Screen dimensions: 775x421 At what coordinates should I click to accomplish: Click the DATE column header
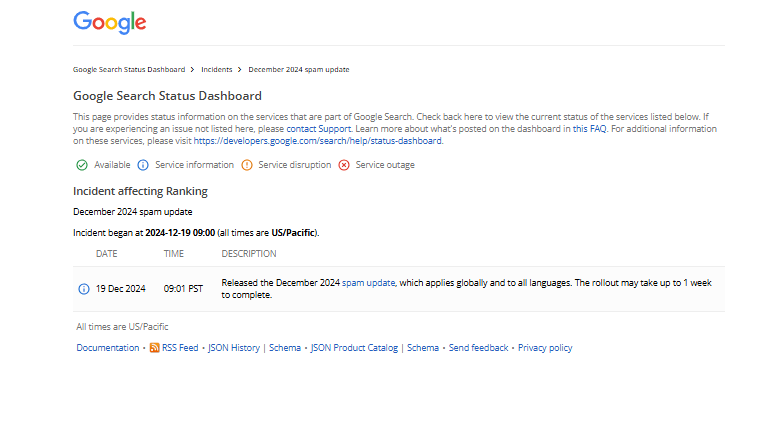[x=107, y=254]
